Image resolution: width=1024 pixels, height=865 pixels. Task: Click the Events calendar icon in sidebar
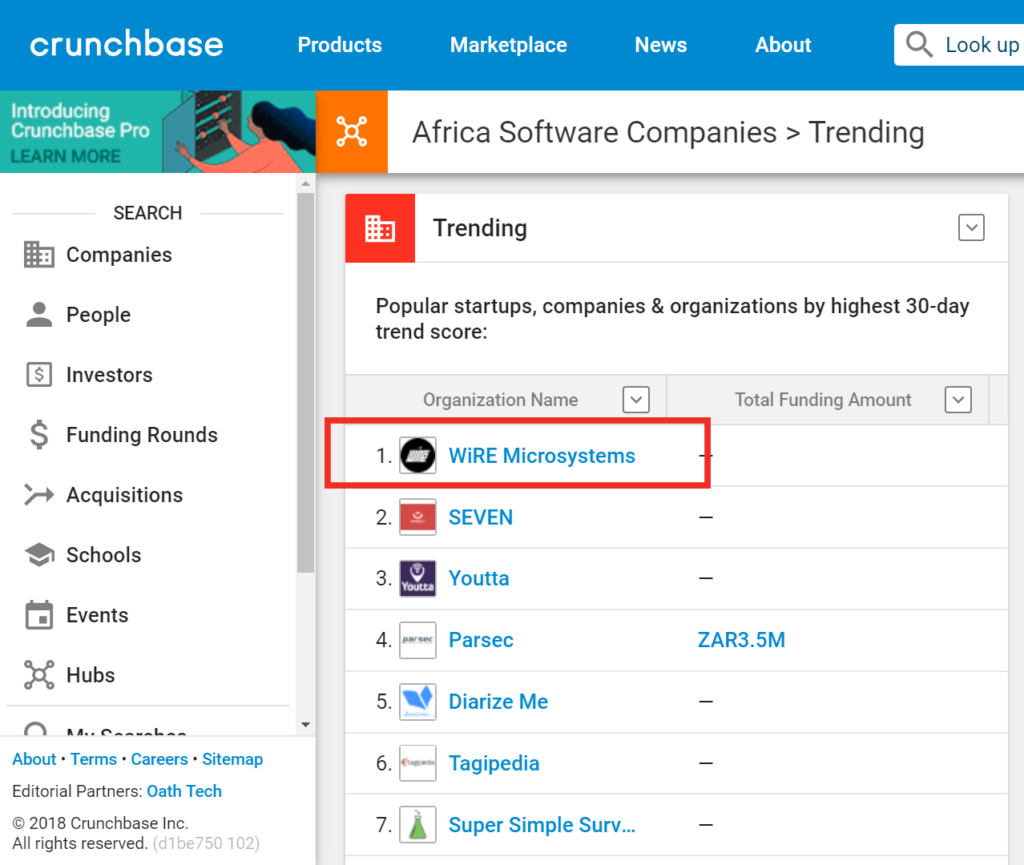[x=39, y=615]
